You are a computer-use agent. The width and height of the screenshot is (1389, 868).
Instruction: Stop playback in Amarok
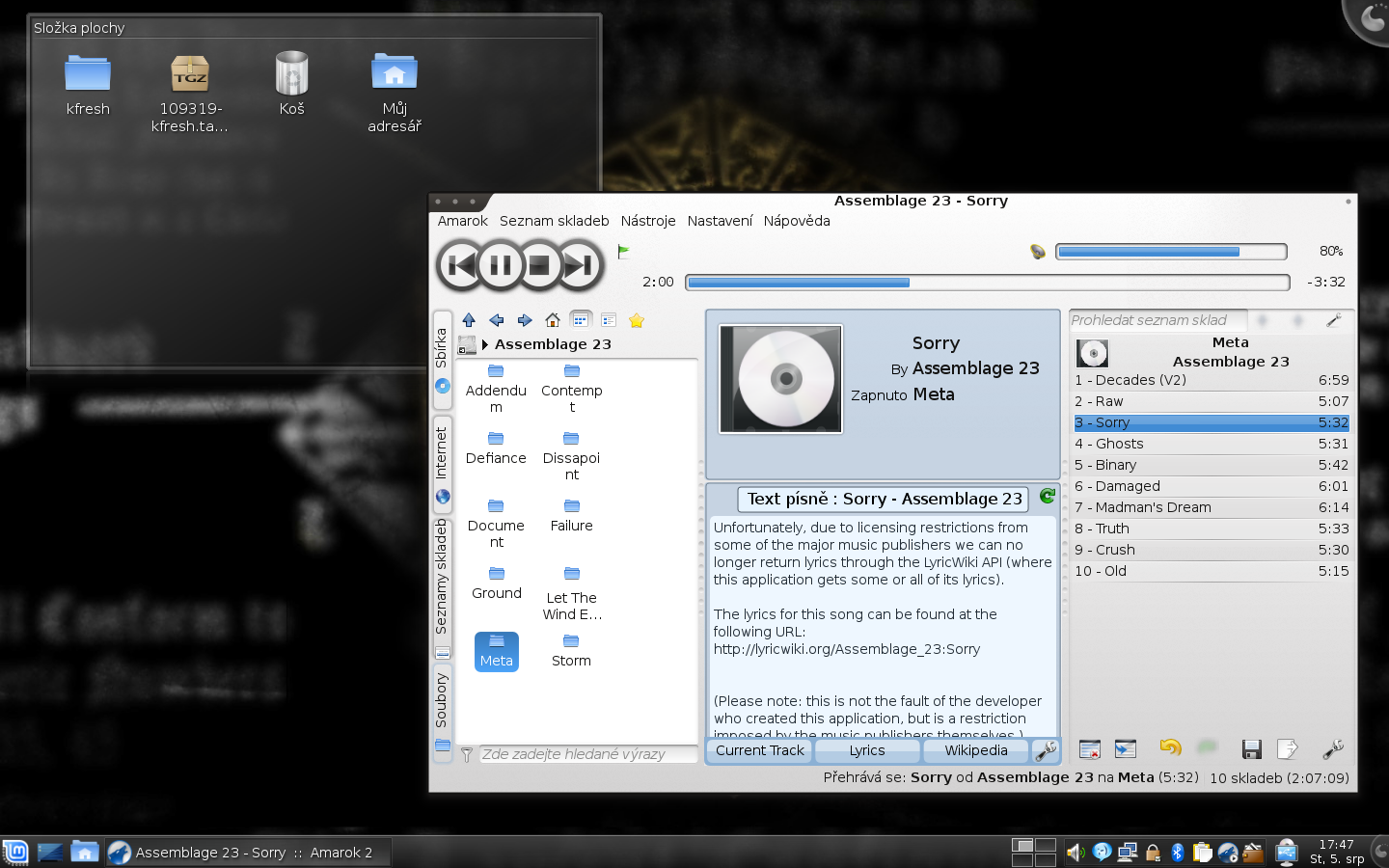pos(540,264)
